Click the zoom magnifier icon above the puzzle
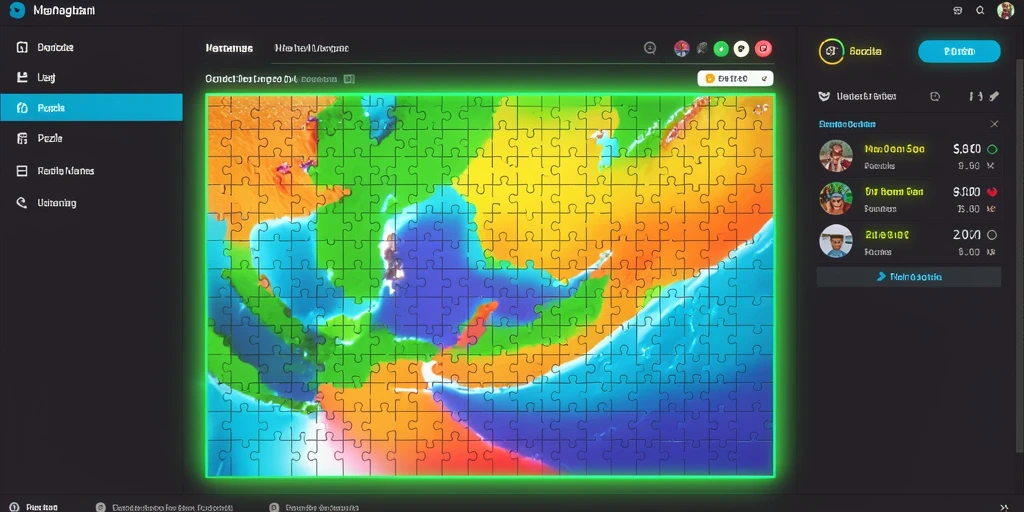 [650, 48]
